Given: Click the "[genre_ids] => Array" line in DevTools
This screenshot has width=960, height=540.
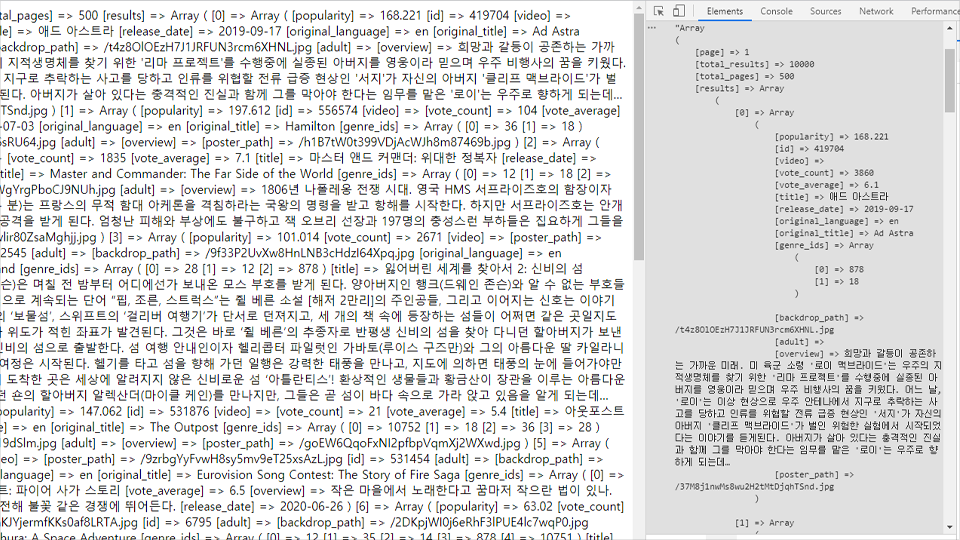Looking at the screenshot, I should [824, 245].
